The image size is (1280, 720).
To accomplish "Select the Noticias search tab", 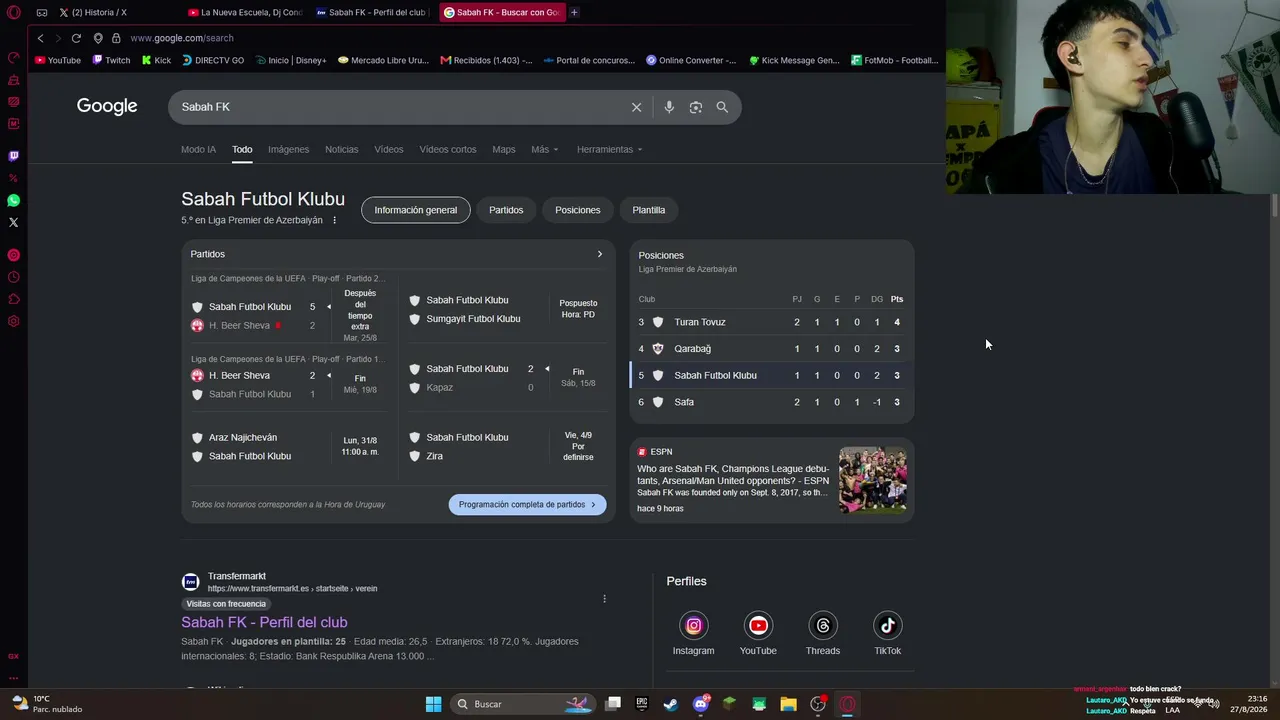I will coord(341,149).
